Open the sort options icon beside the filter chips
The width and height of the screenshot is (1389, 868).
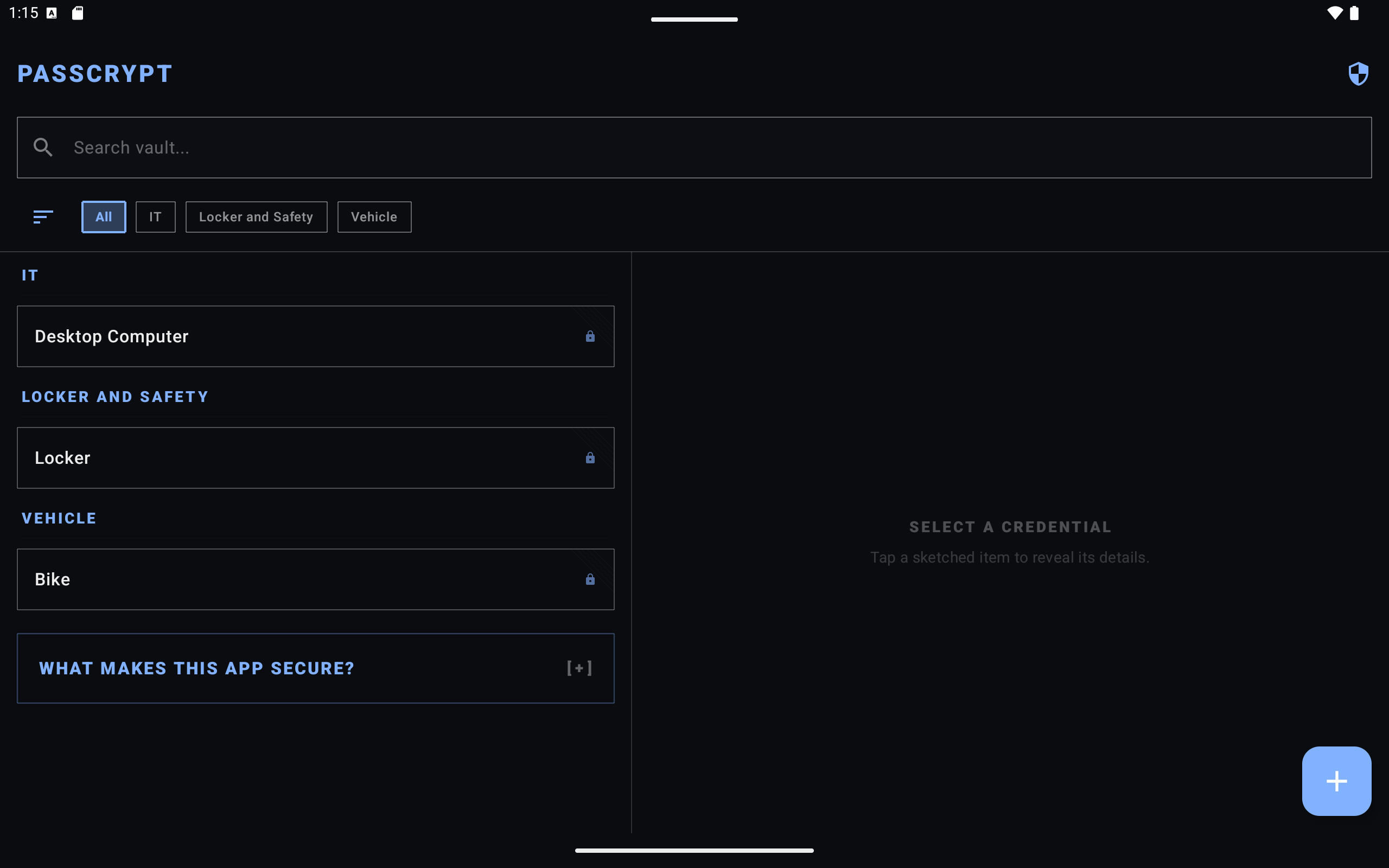click(x=43, y=216)
